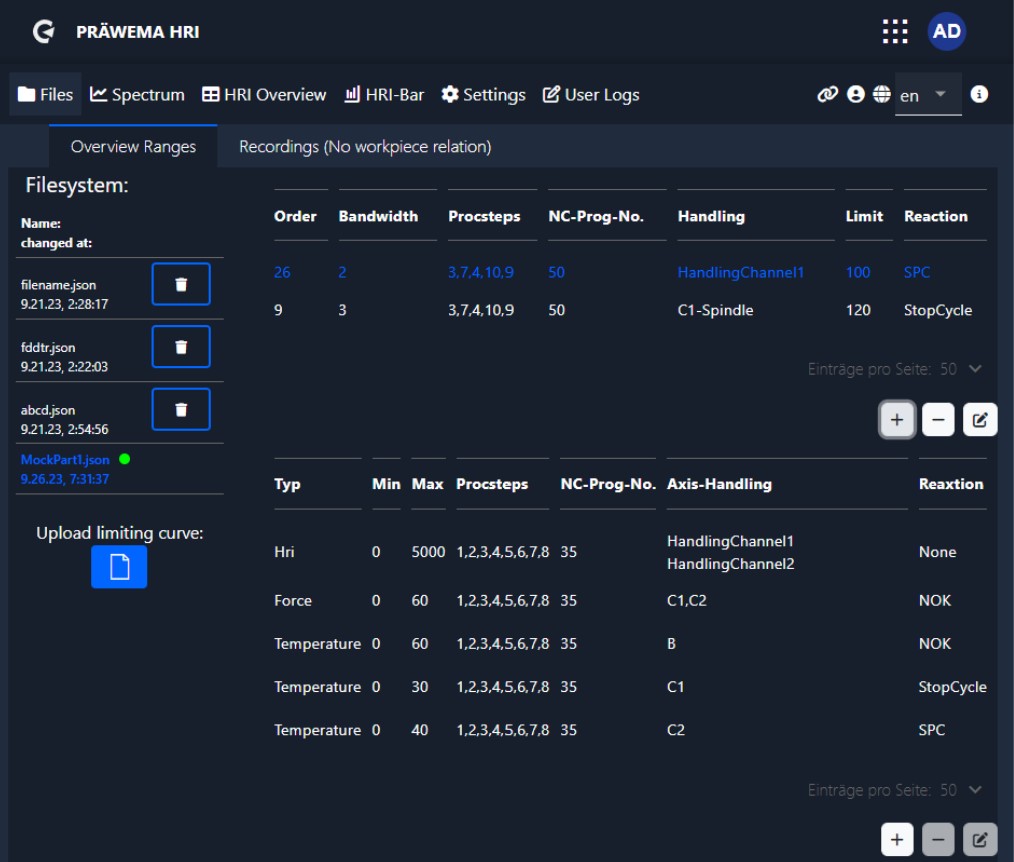Click the globe language icon
This screenshot has width=1014, height=862.
tap(881, 94)
